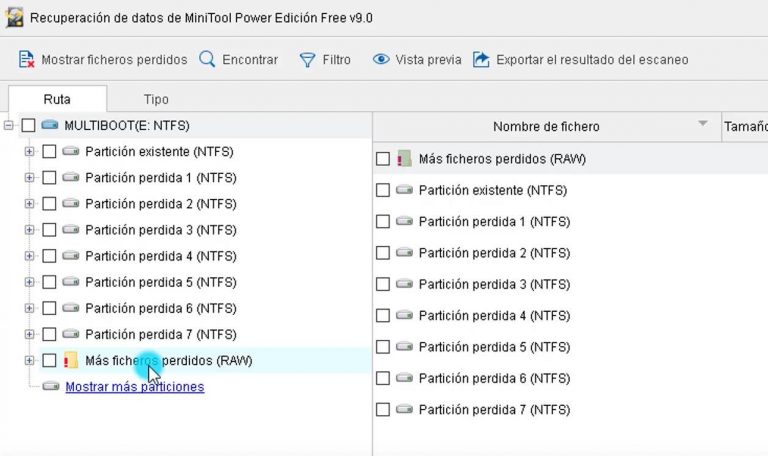Select Partición perdida 5 (NTFS) in file list
Viewport: 768px width, 456px height.
[494, 347]
